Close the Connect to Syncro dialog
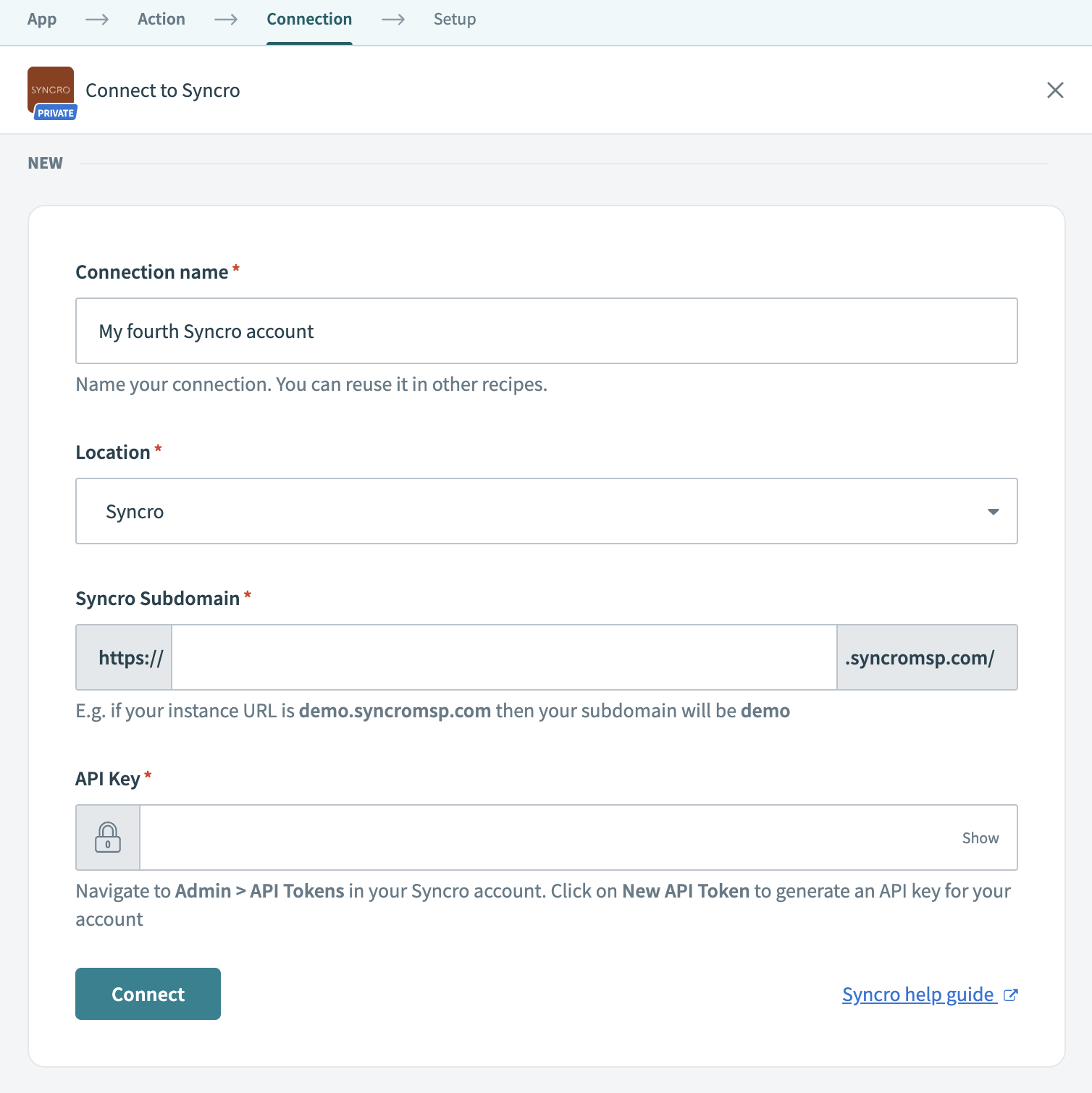The image size is (1092, 1093). click(1055, 90)
